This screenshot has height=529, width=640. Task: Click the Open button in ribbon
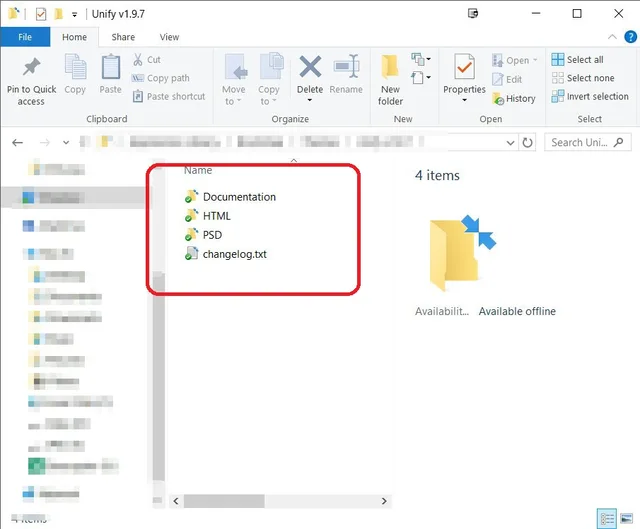[x=515, y=60]
